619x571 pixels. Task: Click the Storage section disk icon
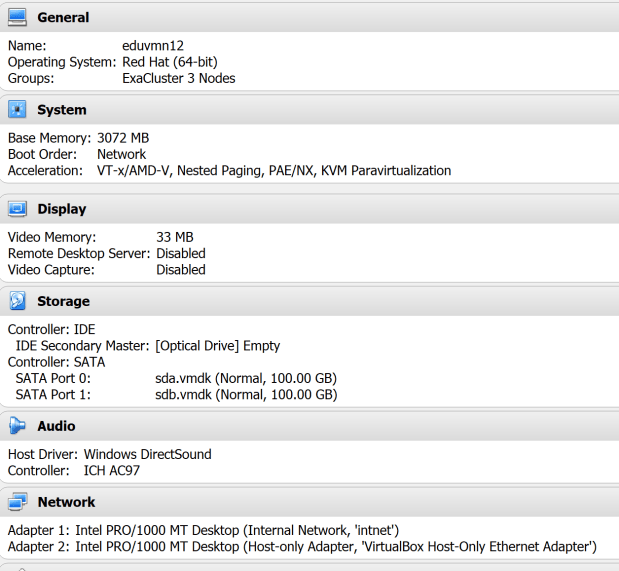(x=17, y=301)
